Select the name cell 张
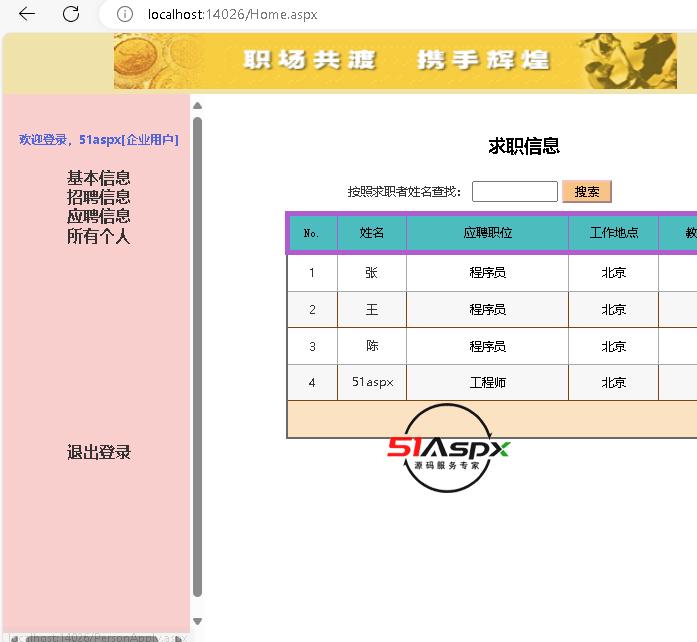Screen dimensions: 697x642 372,273
